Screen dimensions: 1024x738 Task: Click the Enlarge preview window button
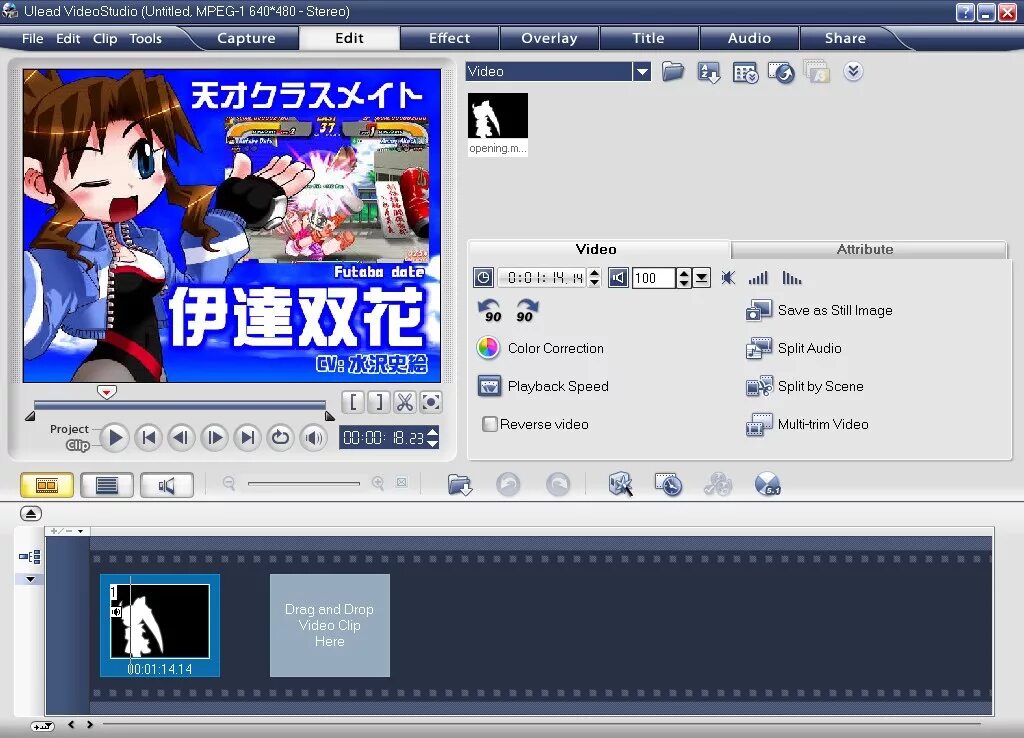point(431,402)
